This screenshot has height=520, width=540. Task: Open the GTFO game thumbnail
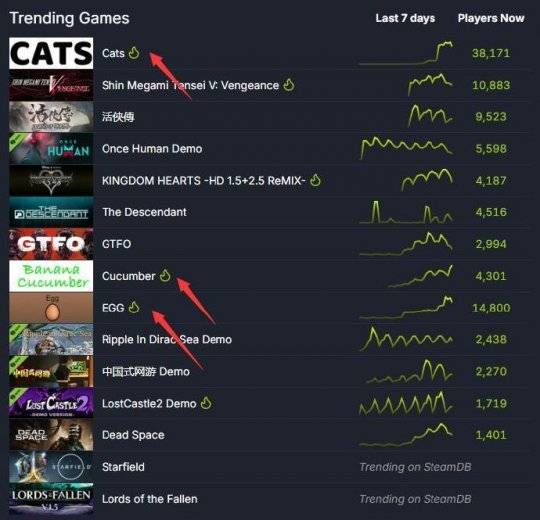click(x=51, y=244)
